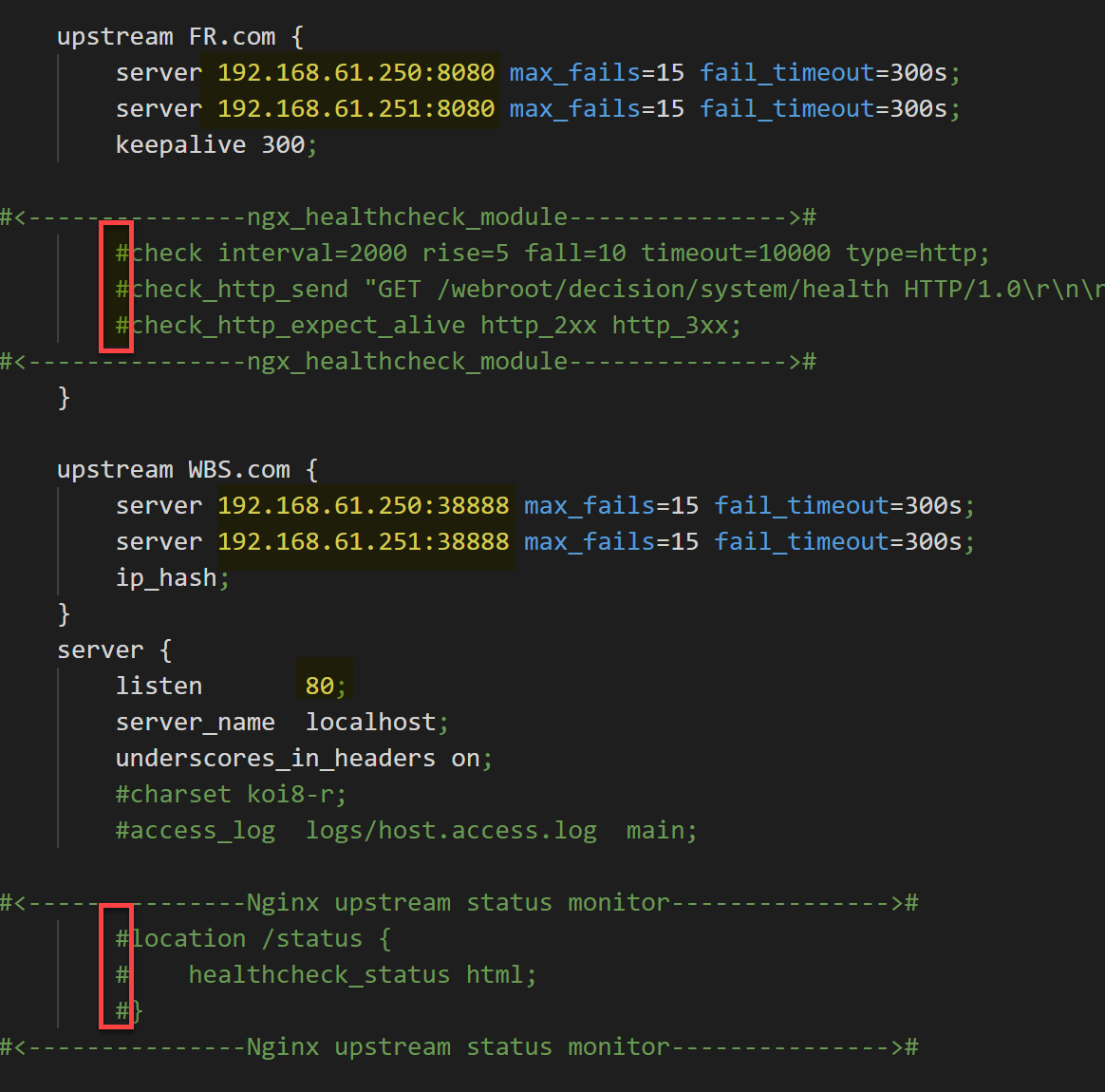Click the 'listen' keyword in server block
The width and height of the screenshot is (1105, 1092).
pos(159,687)
